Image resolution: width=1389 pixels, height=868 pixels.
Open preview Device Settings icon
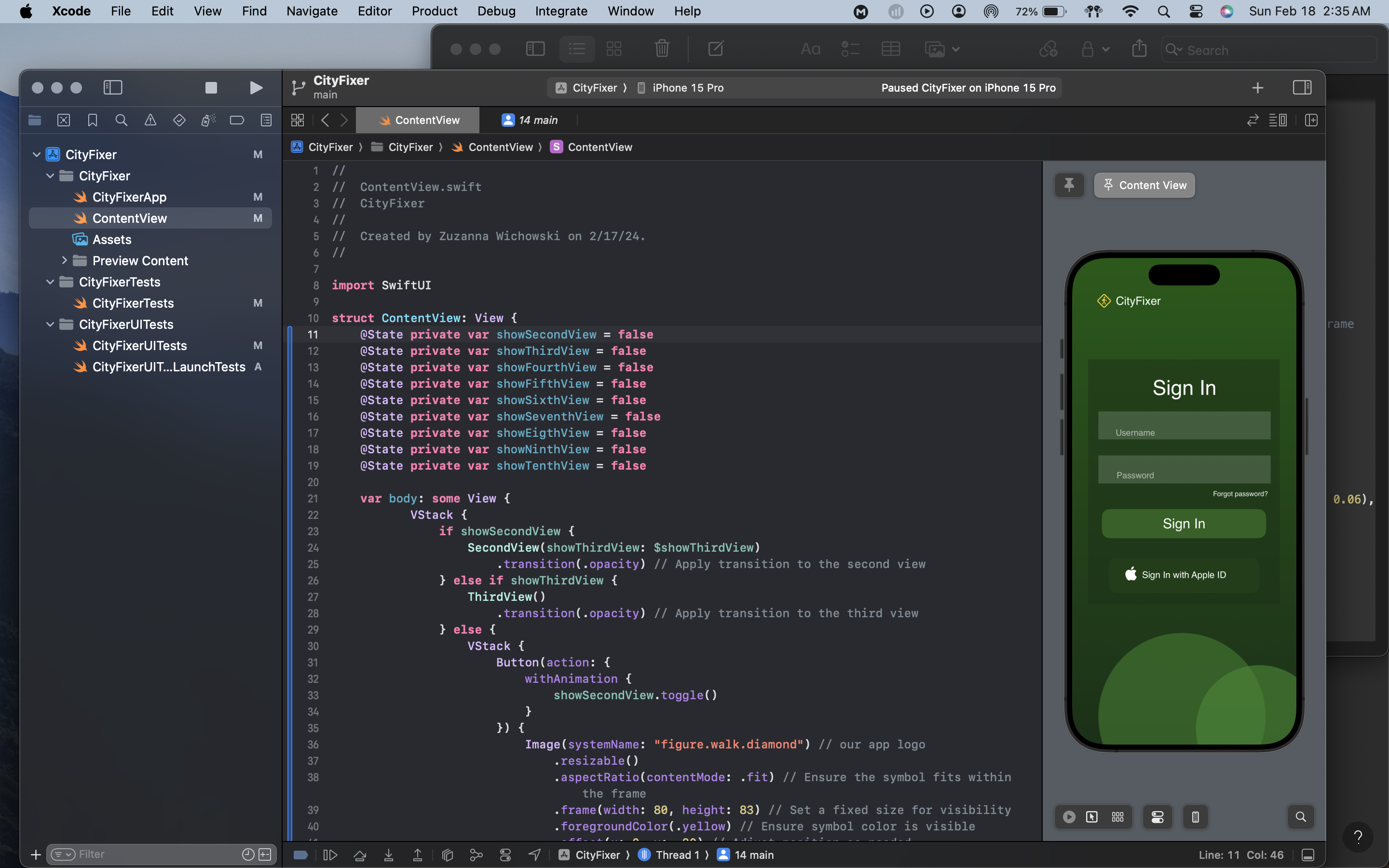tap(1157, 816)
